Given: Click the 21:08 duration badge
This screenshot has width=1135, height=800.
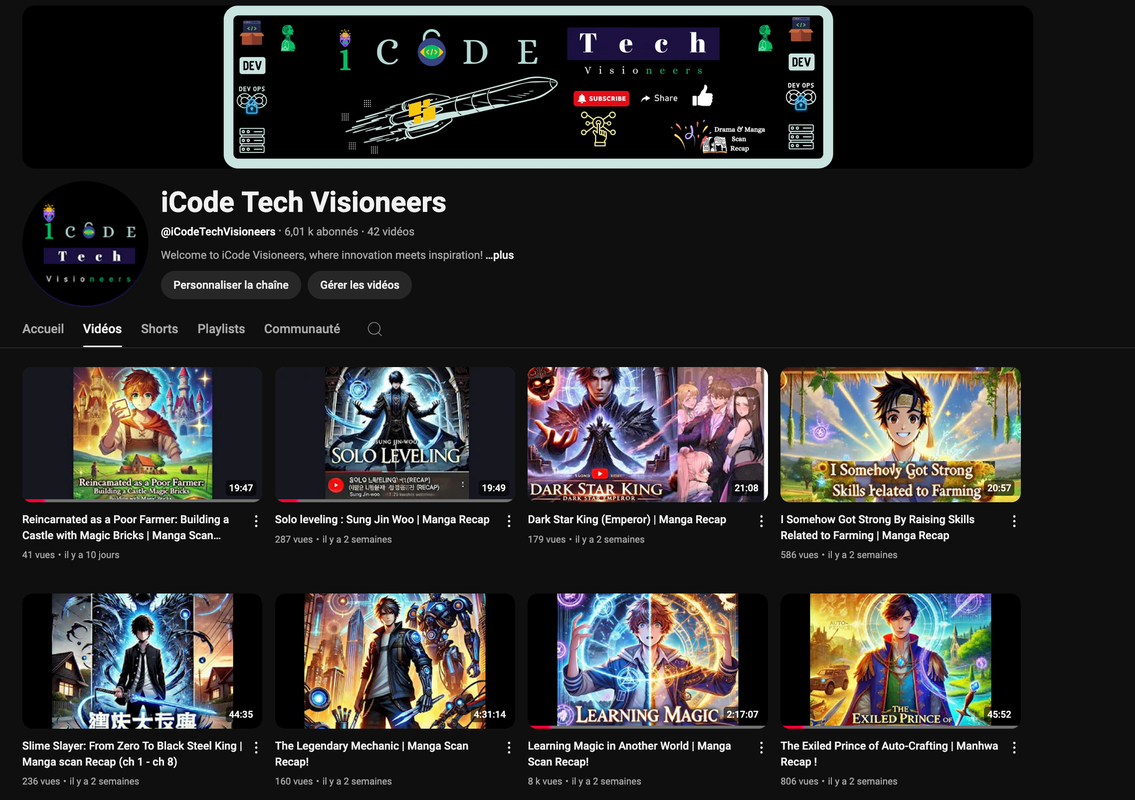Looking at the screenshot, I should coord(746,488).
